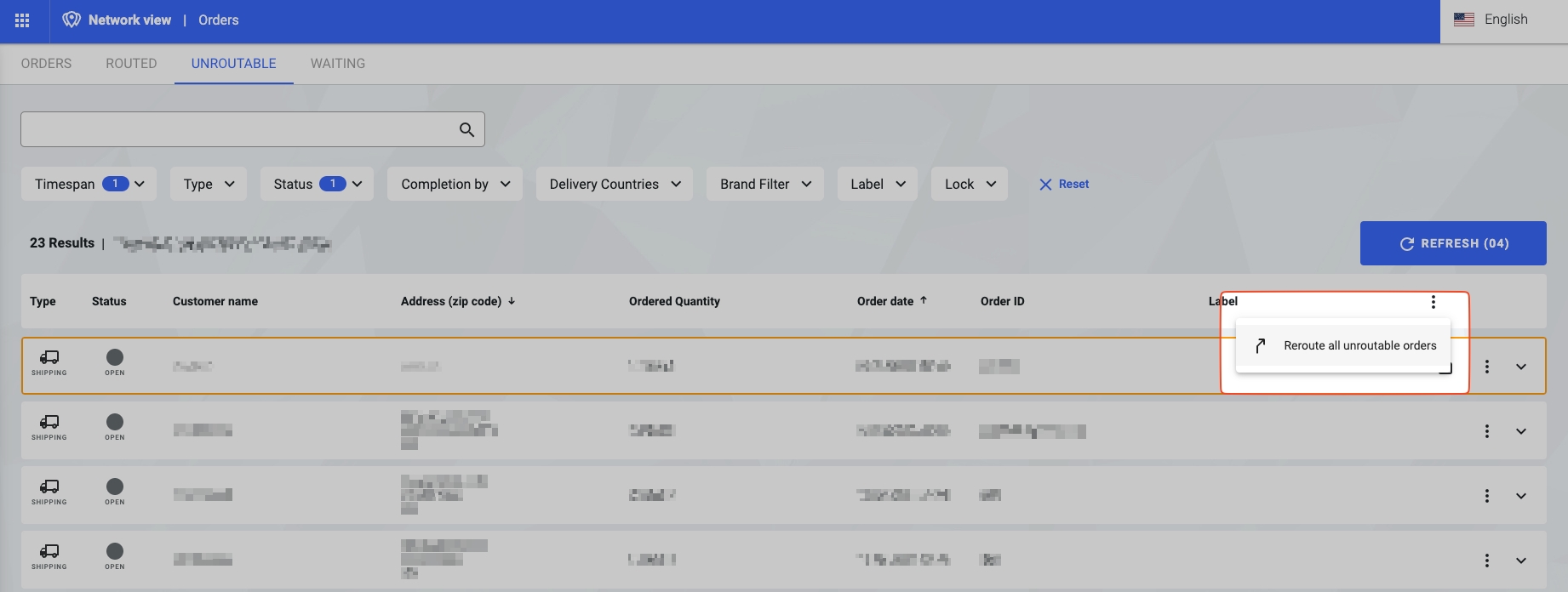Open the Brand Filter dropdown
The image size is (1568, 592).
click(764, 184)
